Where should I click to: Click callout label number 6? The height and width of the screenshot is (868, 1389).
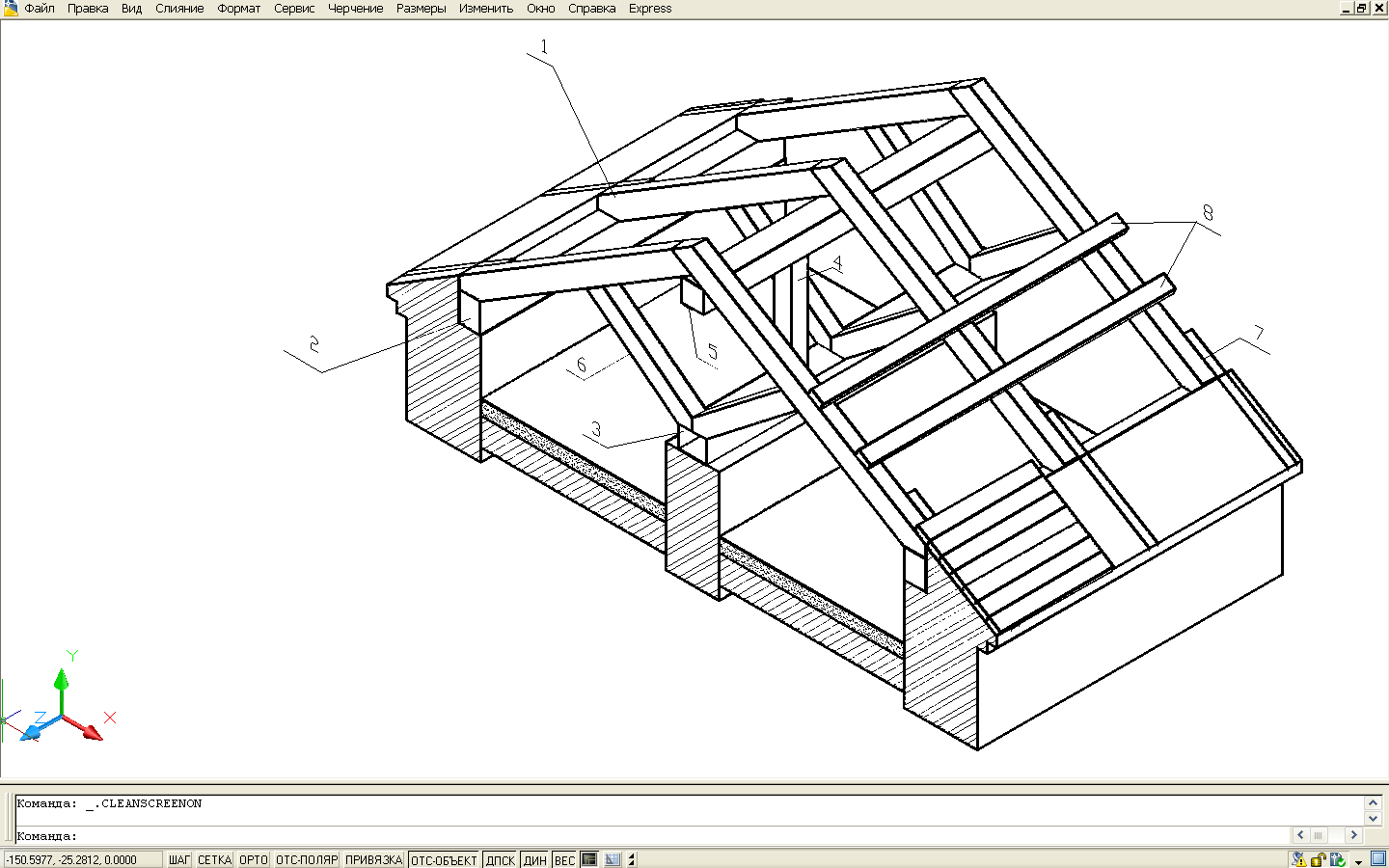pyautogui.click(x=582, y=365)
